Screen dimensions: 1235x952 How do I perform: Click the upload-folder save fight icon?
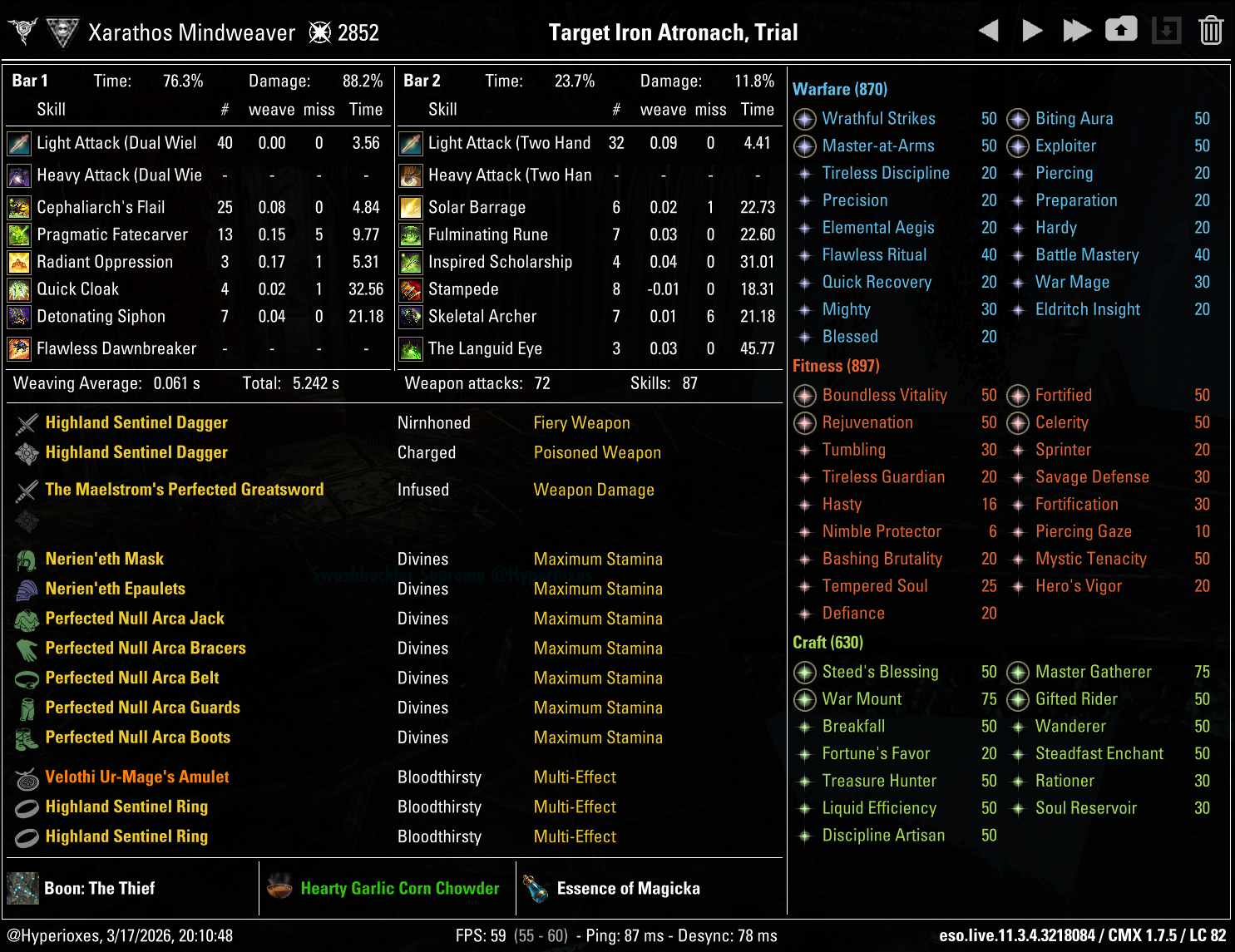[1120, 30]
